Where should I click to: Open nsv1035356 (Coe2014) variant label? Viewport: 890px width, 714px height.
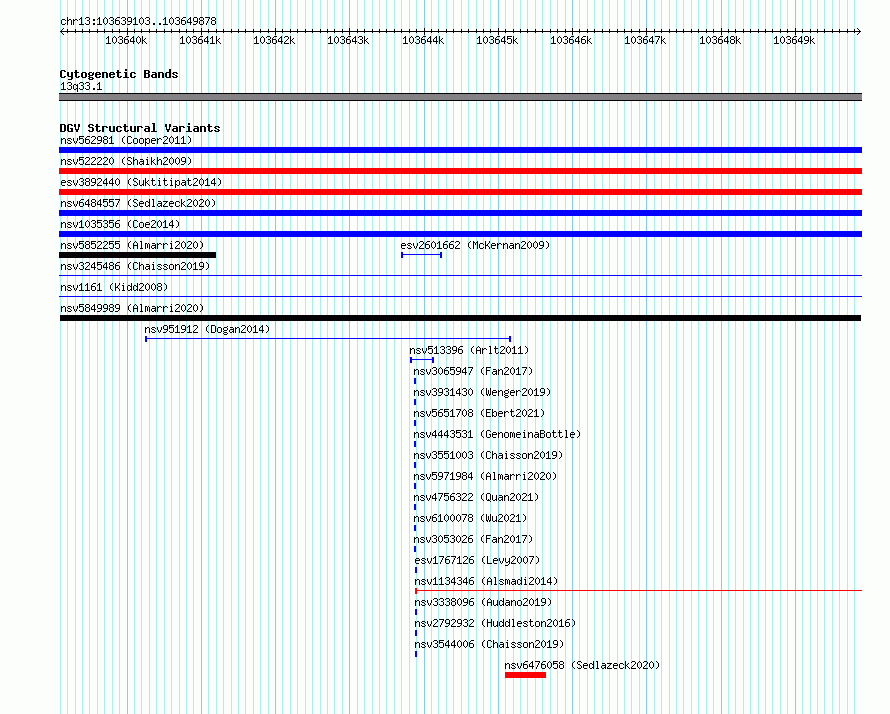tap(120, 224)
